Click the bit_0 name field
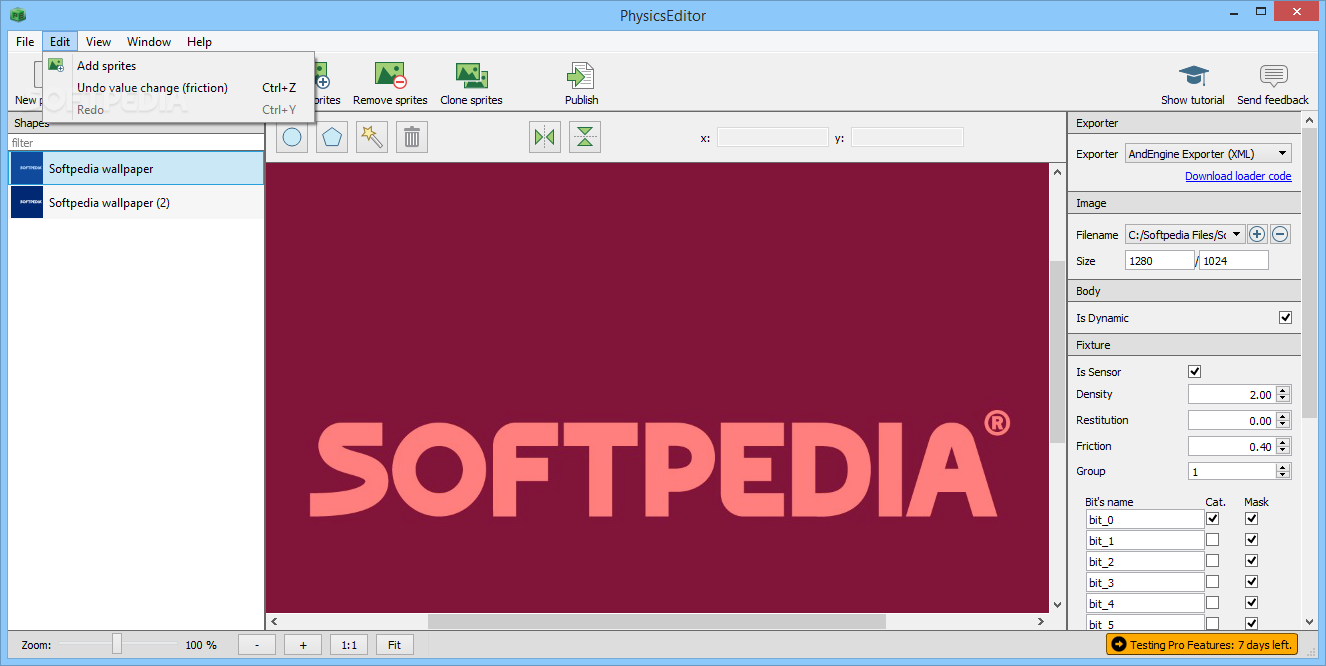1326x666 pixels. coord(1145,520)
